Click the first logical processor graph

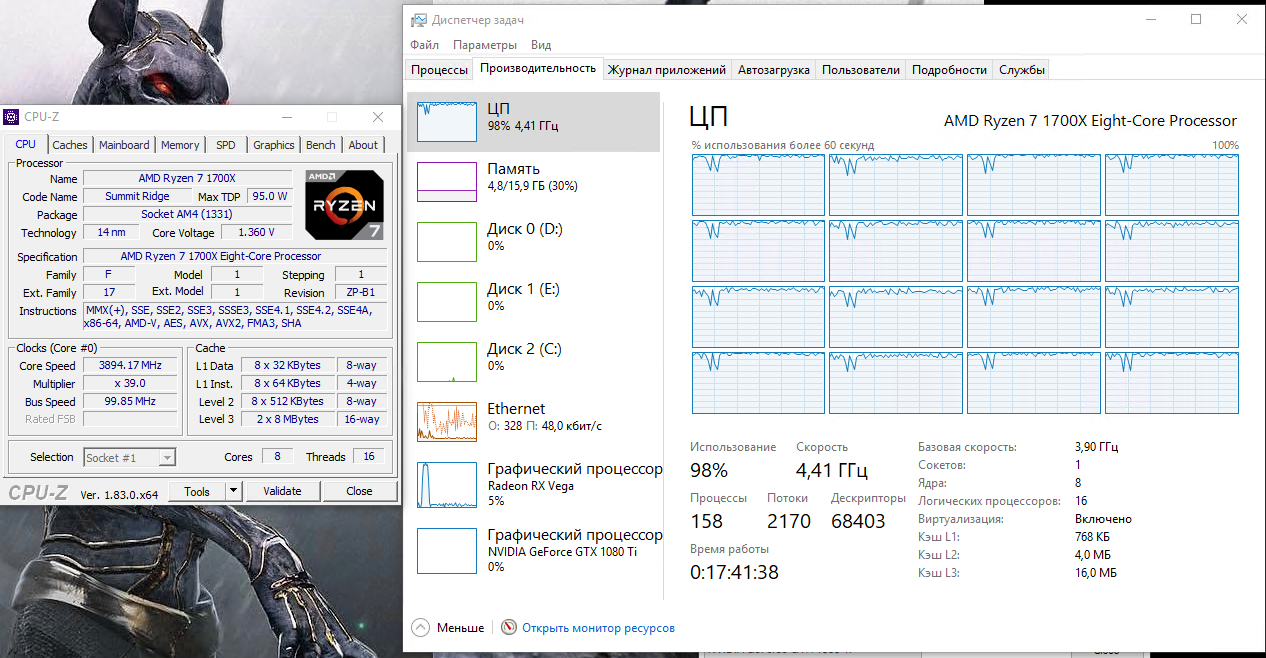point(757,184)
